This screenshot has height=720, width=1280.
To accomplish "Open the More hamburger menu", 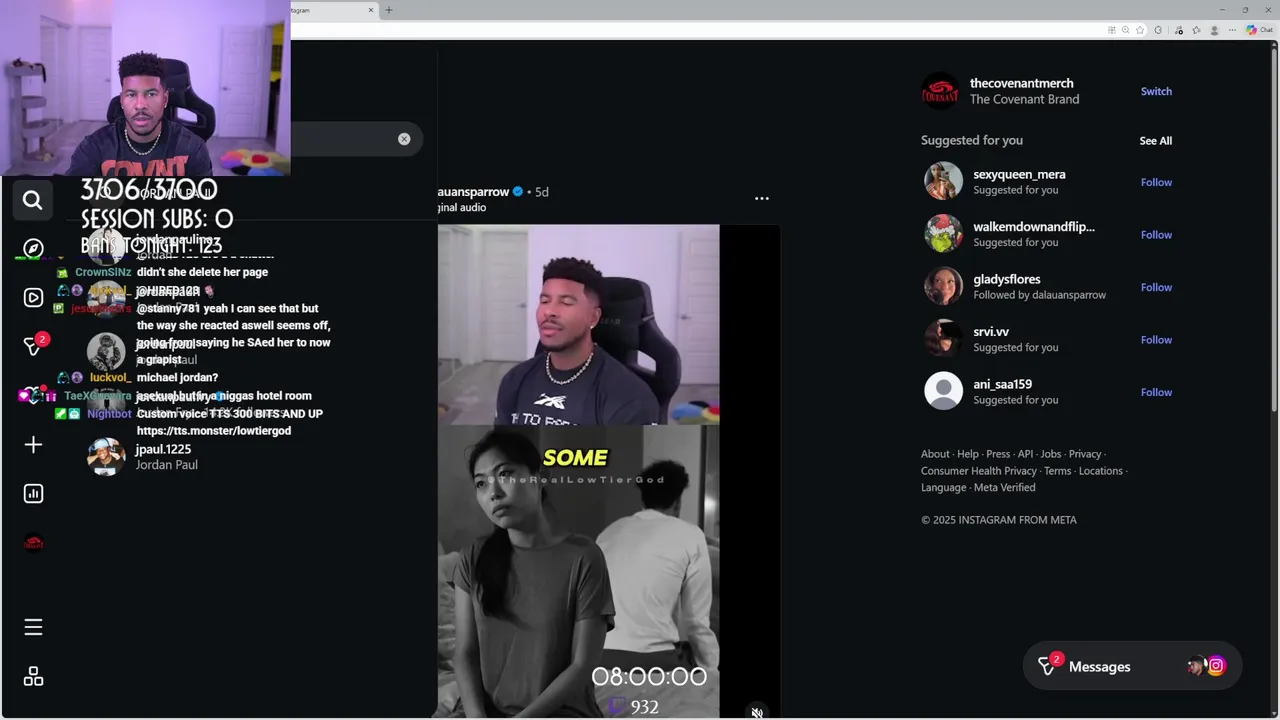I will tap(33, 627).
